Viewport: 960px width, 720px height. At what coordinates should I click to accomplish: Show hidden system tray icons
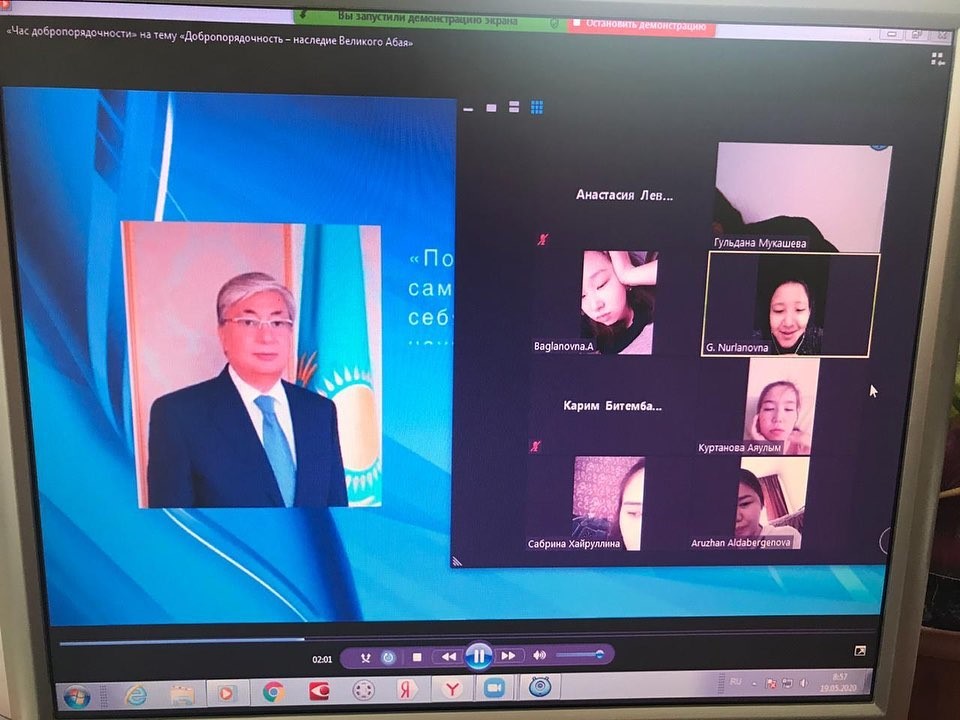[x=754, y=683]
